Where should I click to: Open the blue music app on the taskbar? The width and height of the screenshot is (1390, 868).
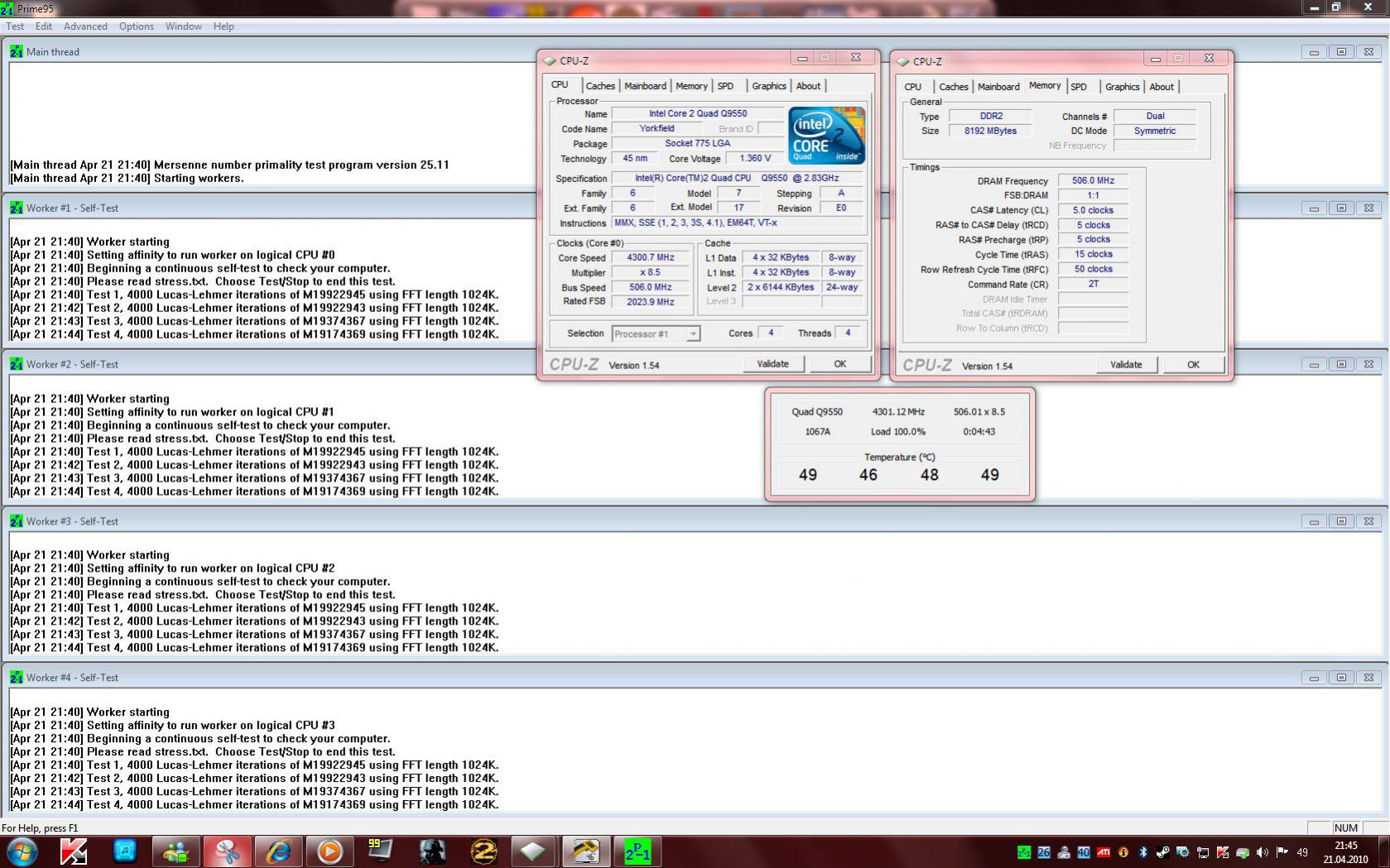124,851
